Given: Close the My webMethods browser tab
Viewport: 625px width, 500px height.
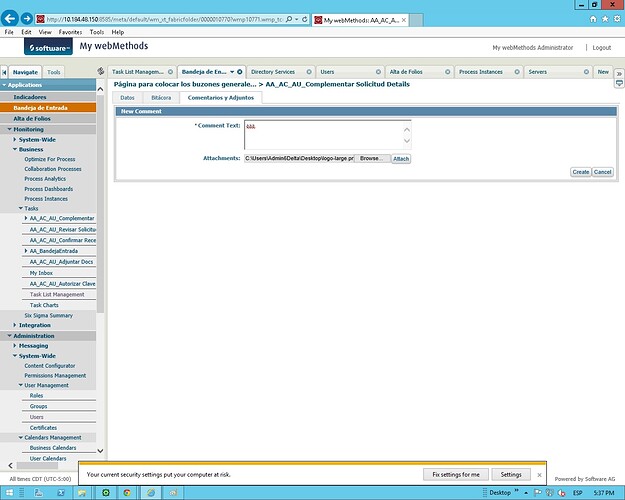Looking at the screenshot, I should click(x=404, y=20).
